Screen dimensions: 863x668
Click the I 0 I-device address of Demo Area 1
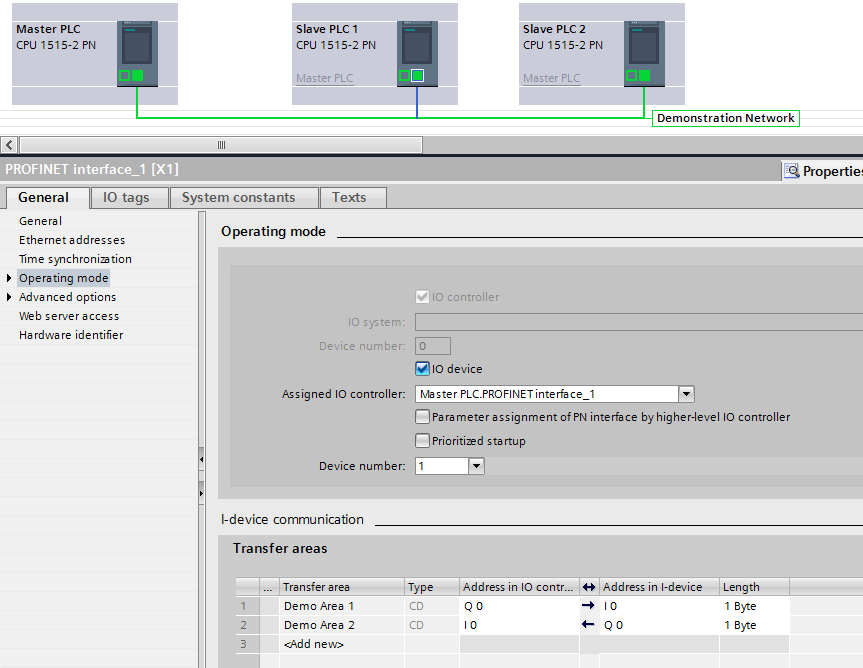point(659,606)
